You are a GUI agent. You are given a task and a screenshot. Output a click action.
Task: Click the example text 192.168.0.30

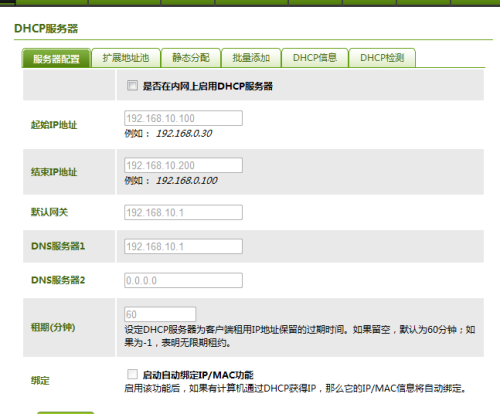tap(184, 134)
